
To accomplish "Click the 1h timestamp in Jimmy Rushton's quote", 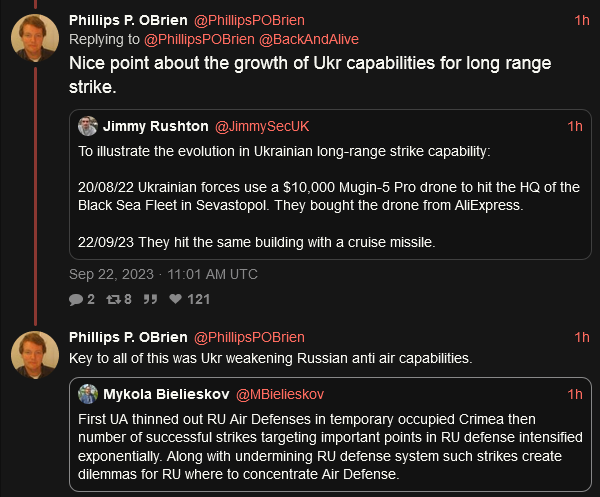I will (574, 126).
